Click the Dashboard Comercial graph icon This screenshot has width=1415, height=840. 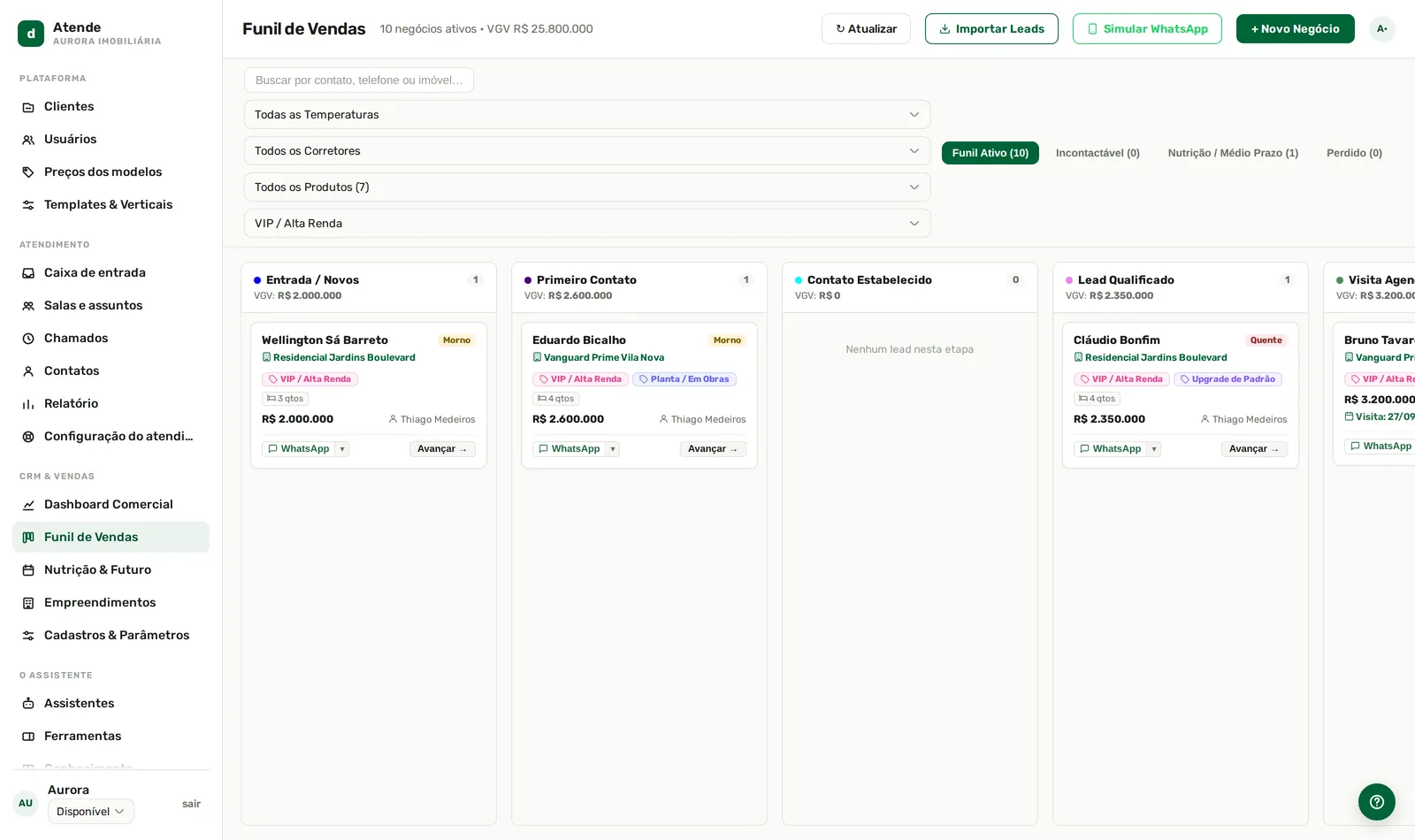[28, 505]
